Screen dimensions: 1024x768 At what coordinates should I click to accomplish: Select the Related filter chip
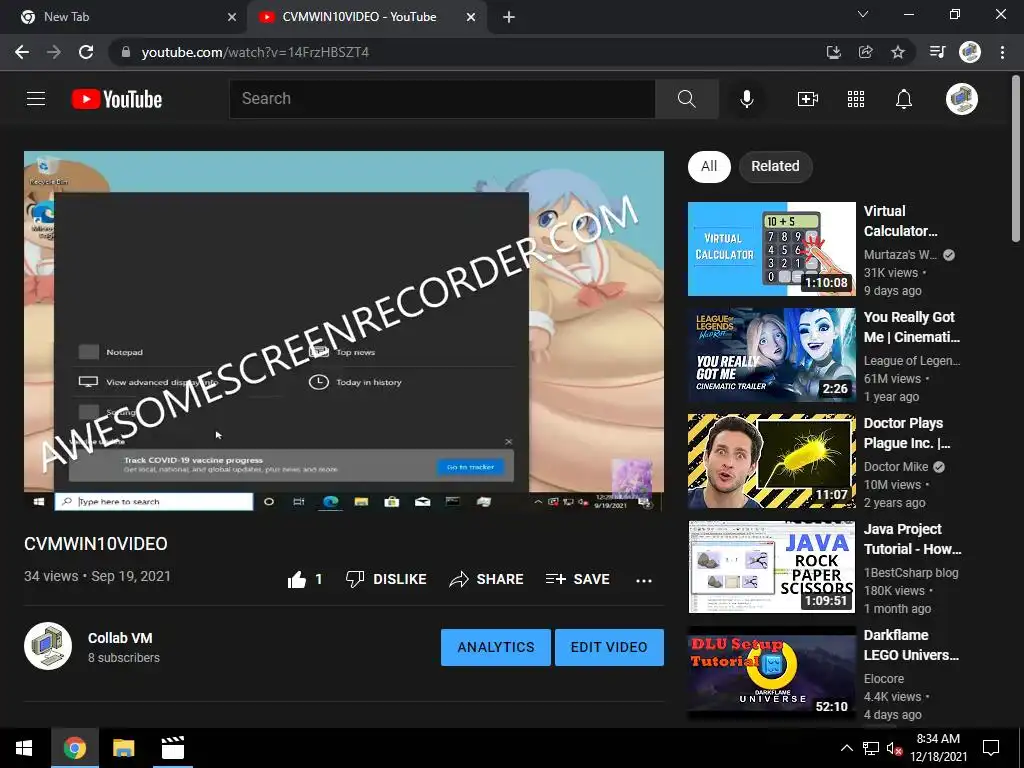pyautogui.click(x=775, y=166)
